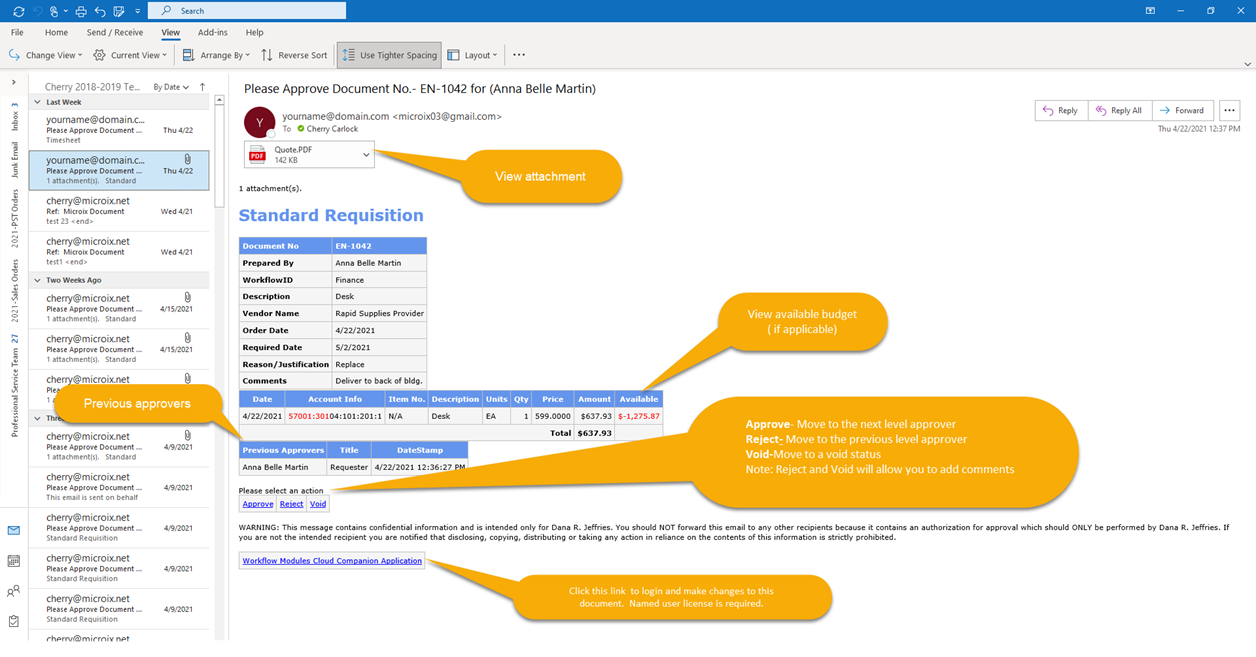1256x657 pixels.
Task: Open the Send / Receive tab
Action: 114,32
